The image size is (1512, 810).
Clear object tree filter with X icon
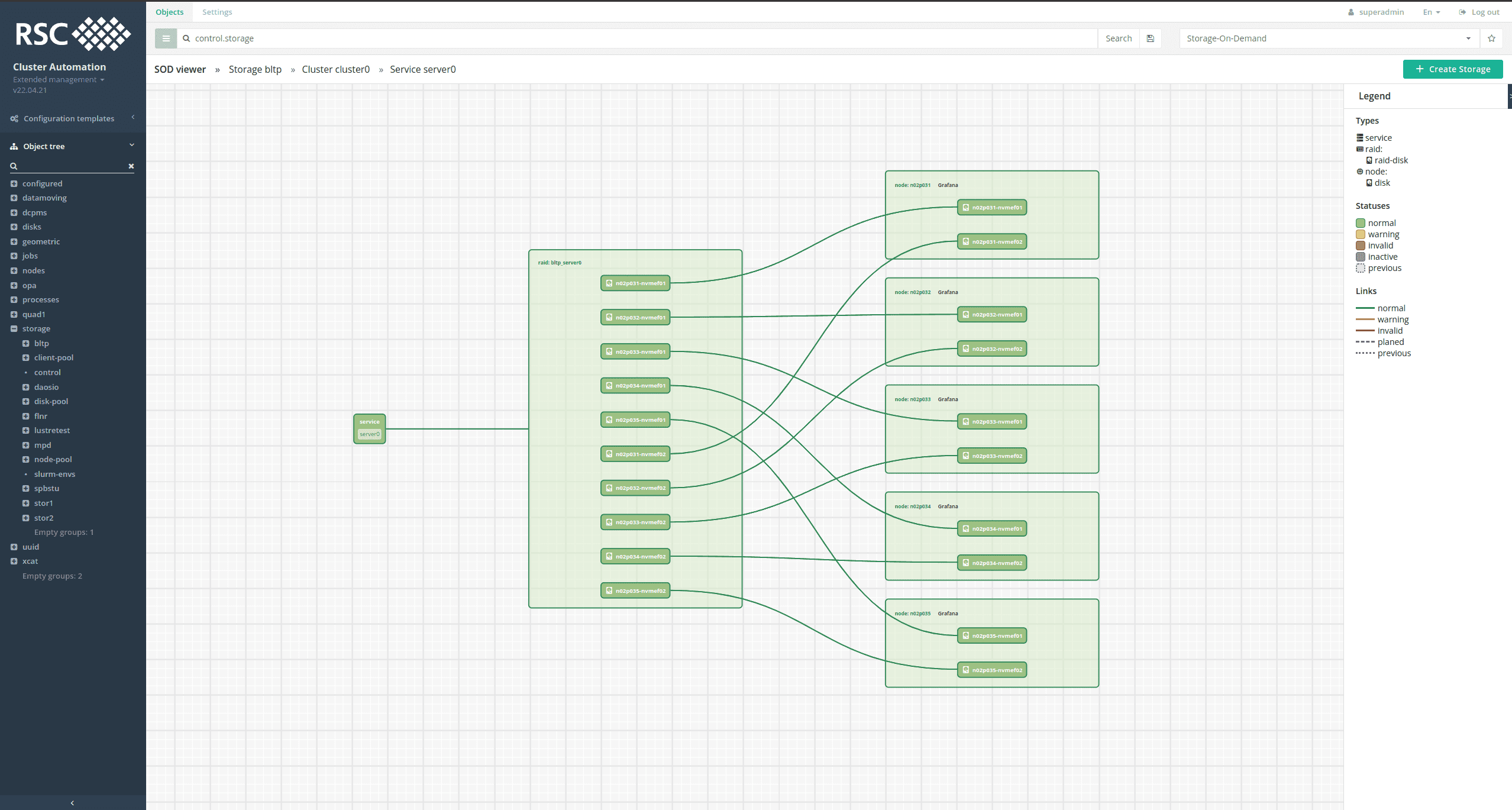pos(131,166)
